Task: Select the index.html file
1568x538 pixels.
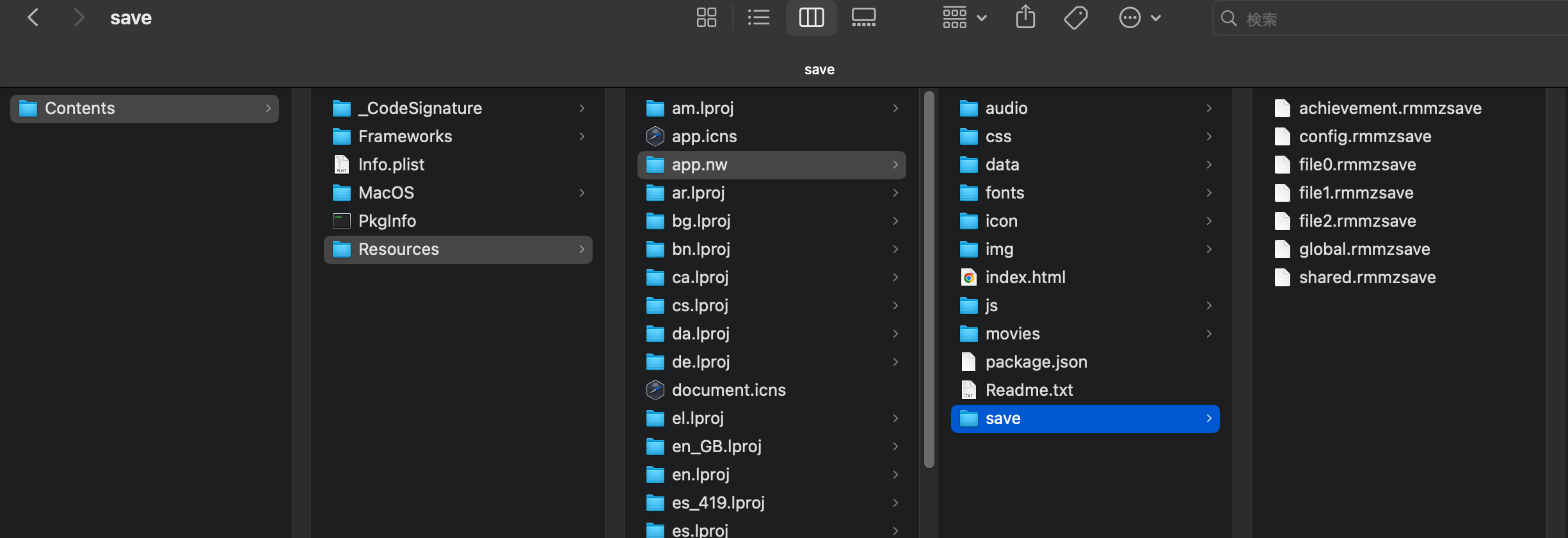Action: pos(1025,277)
